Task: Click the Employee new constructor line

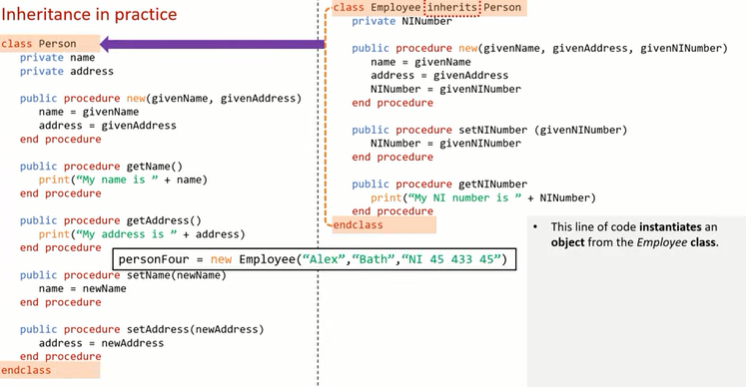Action: [540, 49]
